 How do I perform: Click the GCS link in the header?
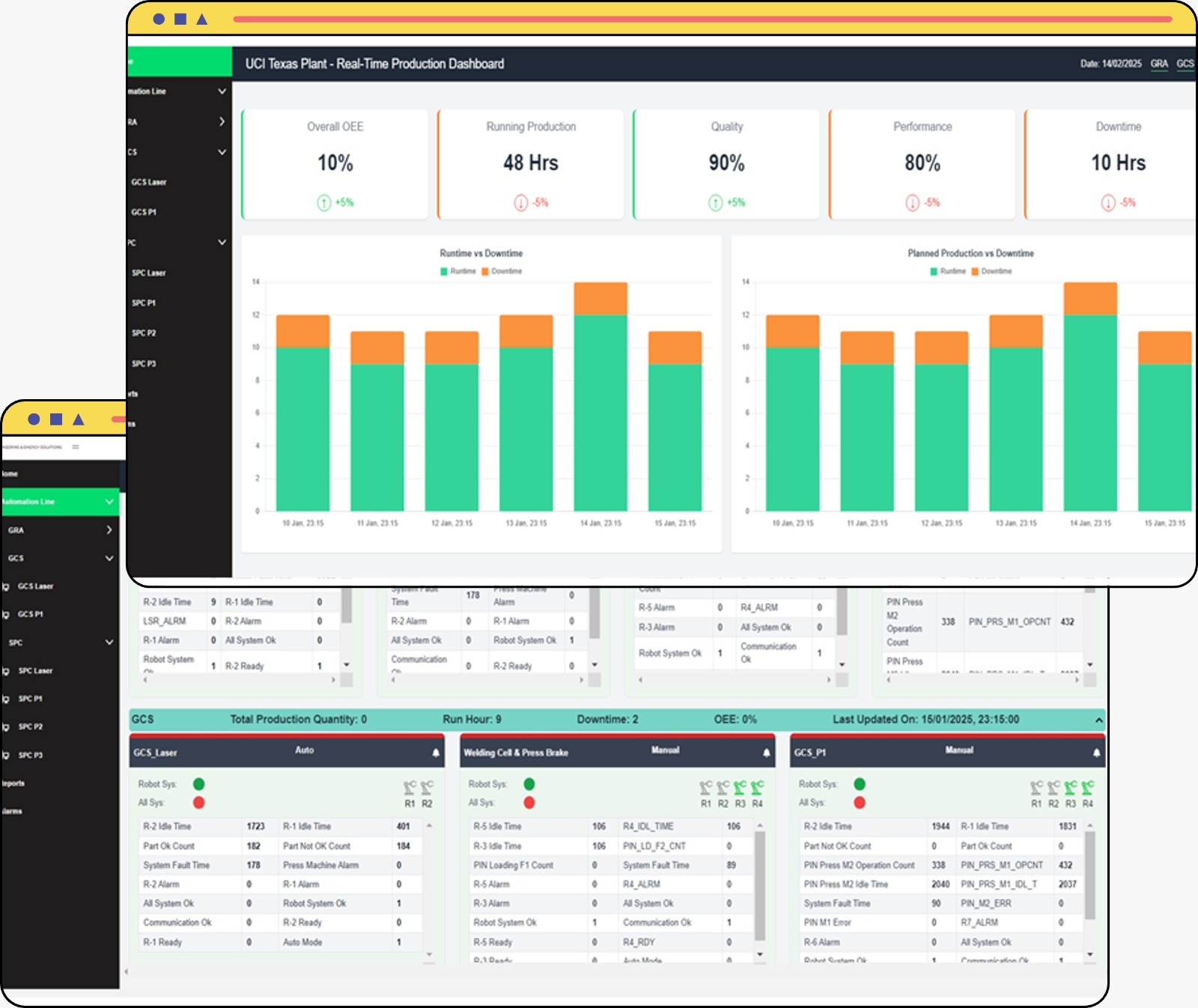1185,64
